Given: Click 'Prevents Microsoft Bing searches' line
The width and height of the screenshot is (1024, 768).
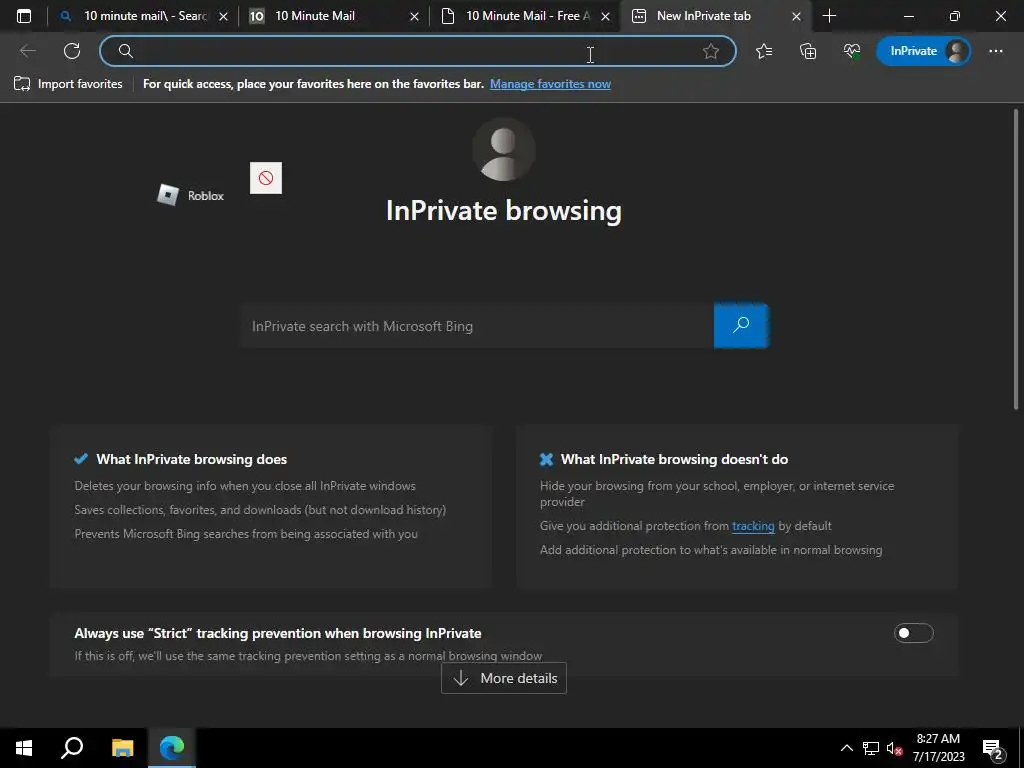Looking at the screenshot, I should pyautogui.click(x=246, y=534).
